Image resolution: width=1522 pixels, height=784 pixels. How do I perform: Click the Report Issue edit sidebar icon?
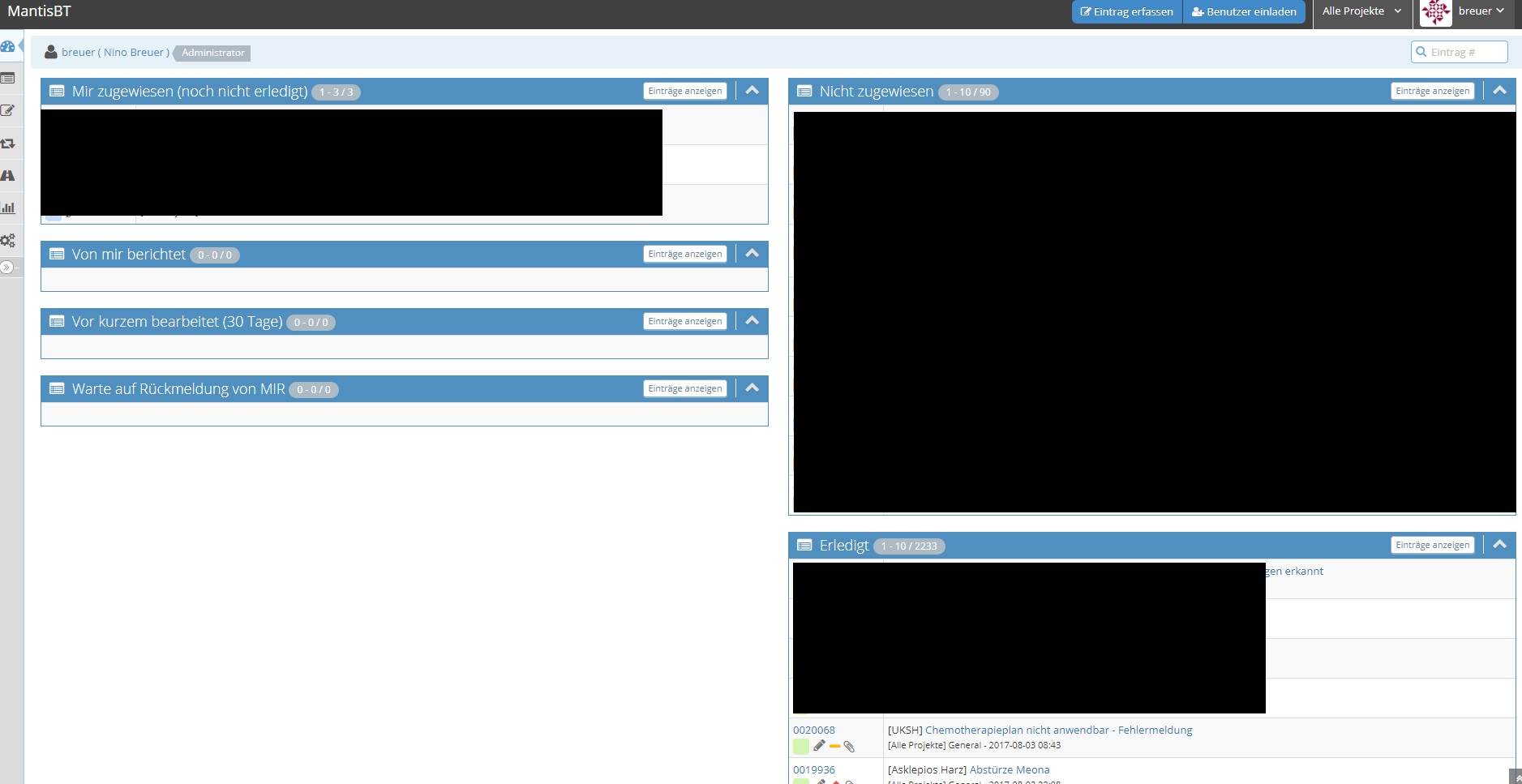pyautogui.click(x=8, y=111)
